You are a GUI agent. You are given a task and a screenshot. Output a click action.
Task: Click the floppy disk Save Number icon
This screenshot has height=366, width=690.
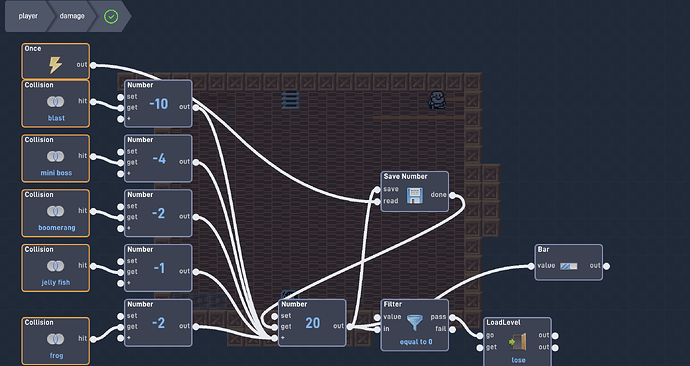coord(415,195)
